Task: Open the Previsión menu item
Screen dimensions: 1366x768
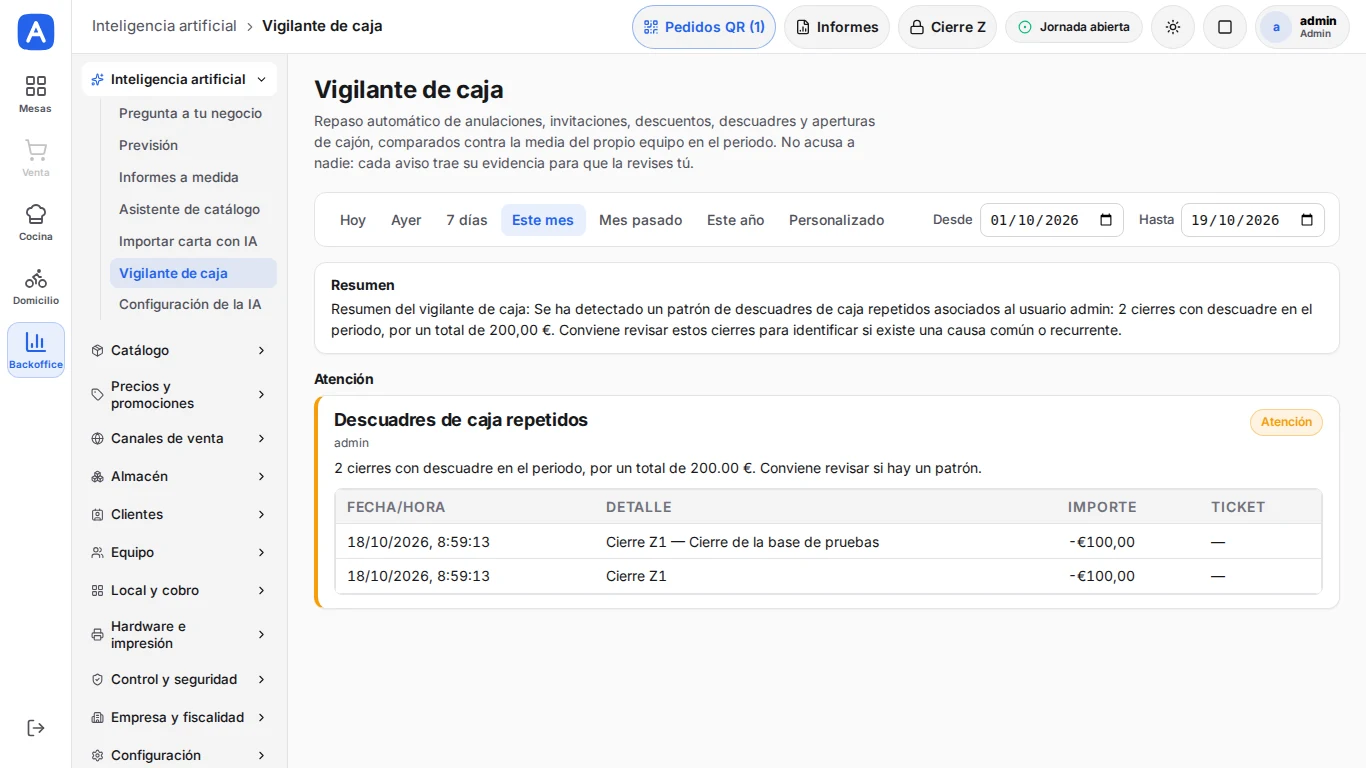Action: click(x=193, y=145)
